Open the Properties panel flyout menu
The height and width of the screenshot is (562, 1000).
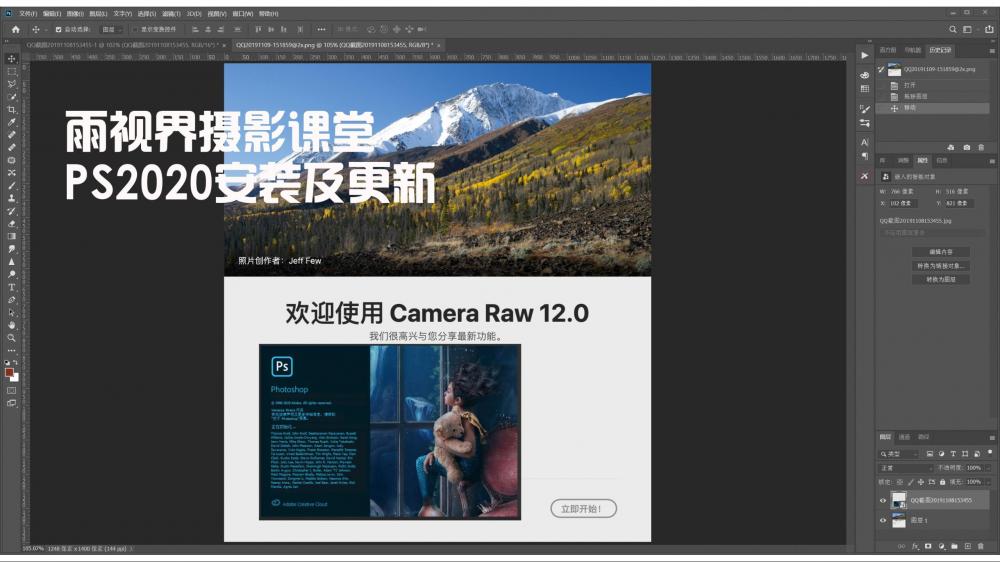[992, 161]
